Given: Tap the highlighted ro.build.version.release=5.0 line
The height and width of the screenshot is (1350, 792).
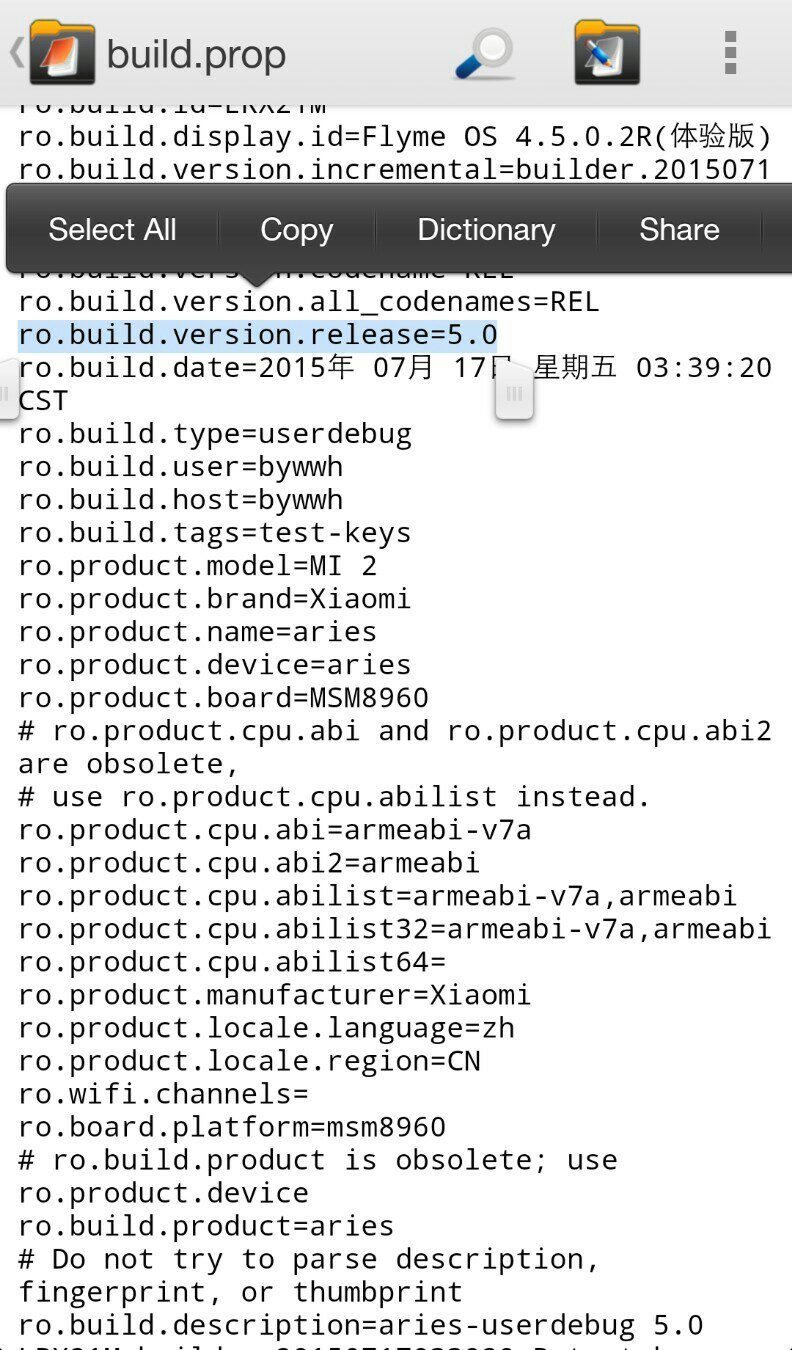Looking at the screenshot, I should pos(258,335).
